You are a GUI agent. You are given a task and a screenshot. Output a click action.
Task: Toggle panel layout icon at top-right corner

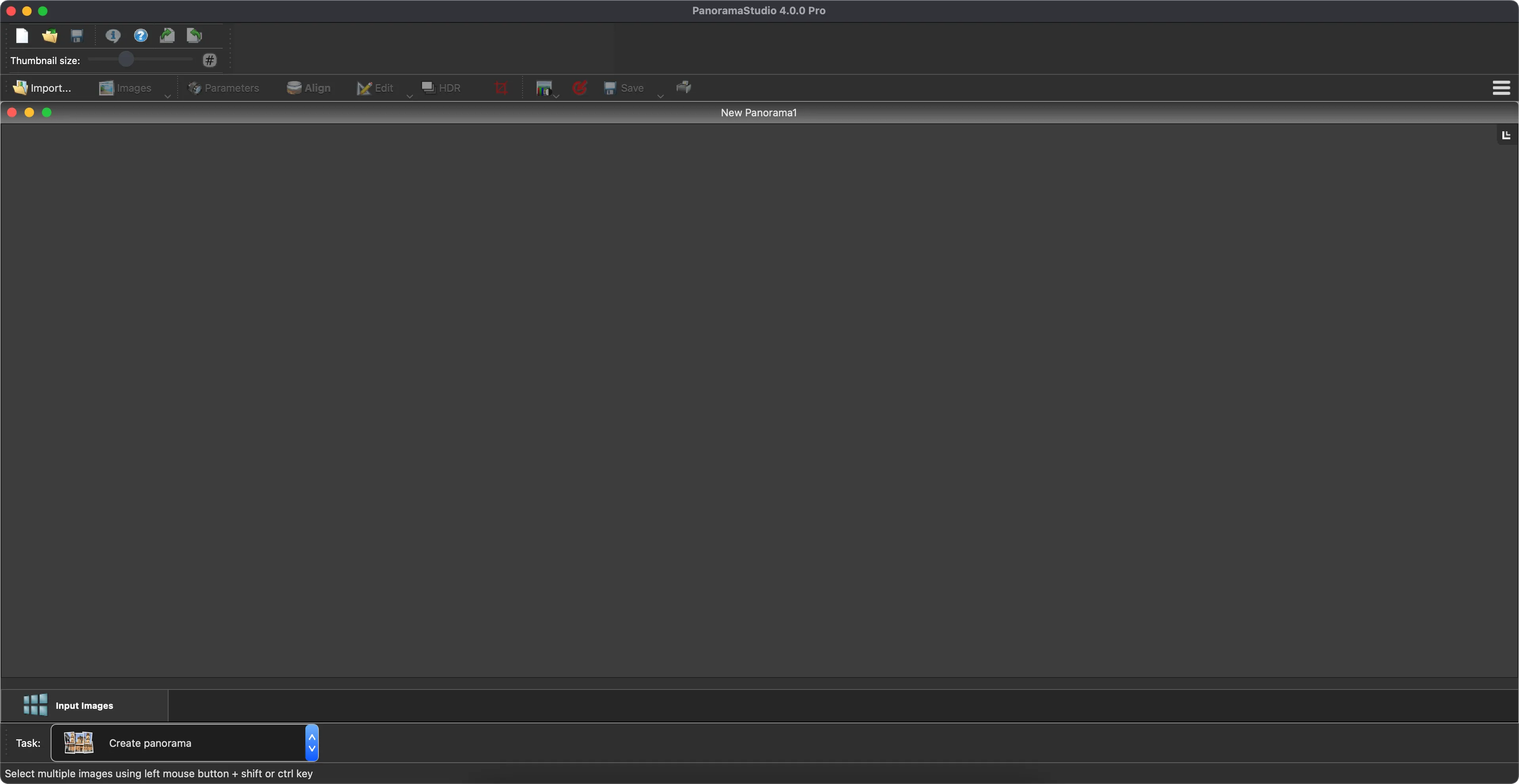point(1506,135)
